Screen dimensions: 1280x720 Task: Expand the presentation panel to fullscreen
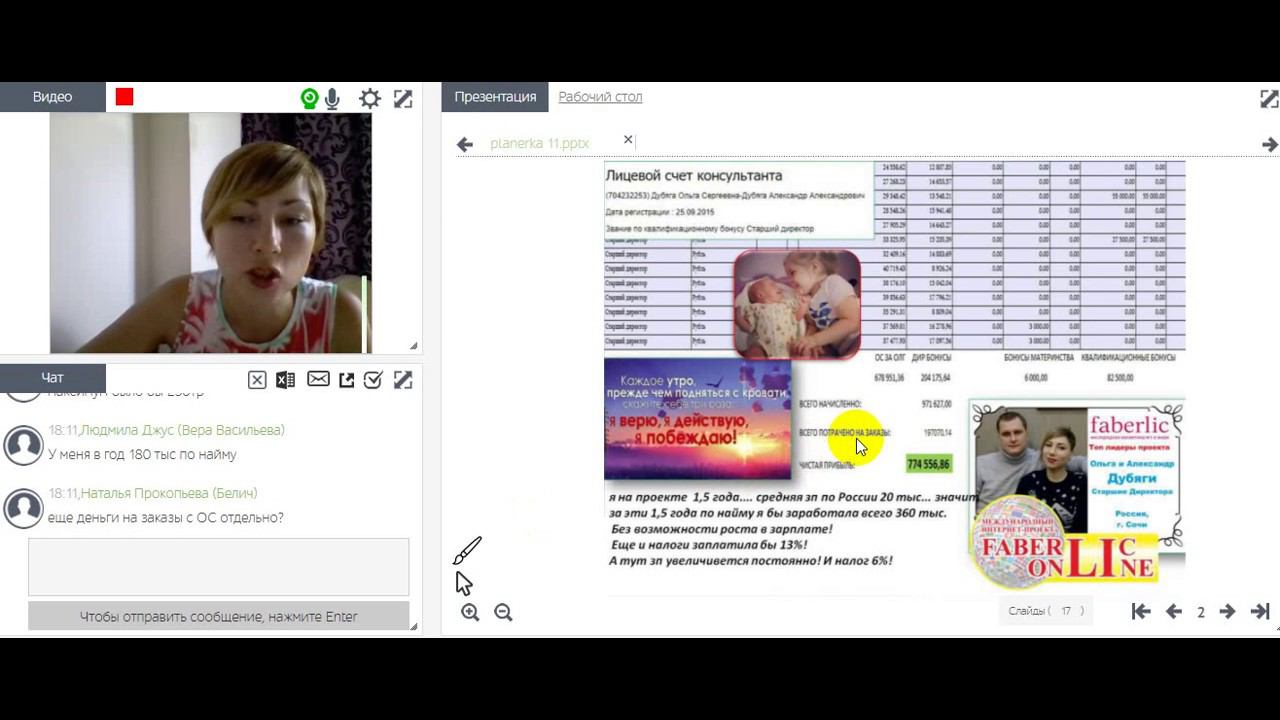click(1269, 98)
